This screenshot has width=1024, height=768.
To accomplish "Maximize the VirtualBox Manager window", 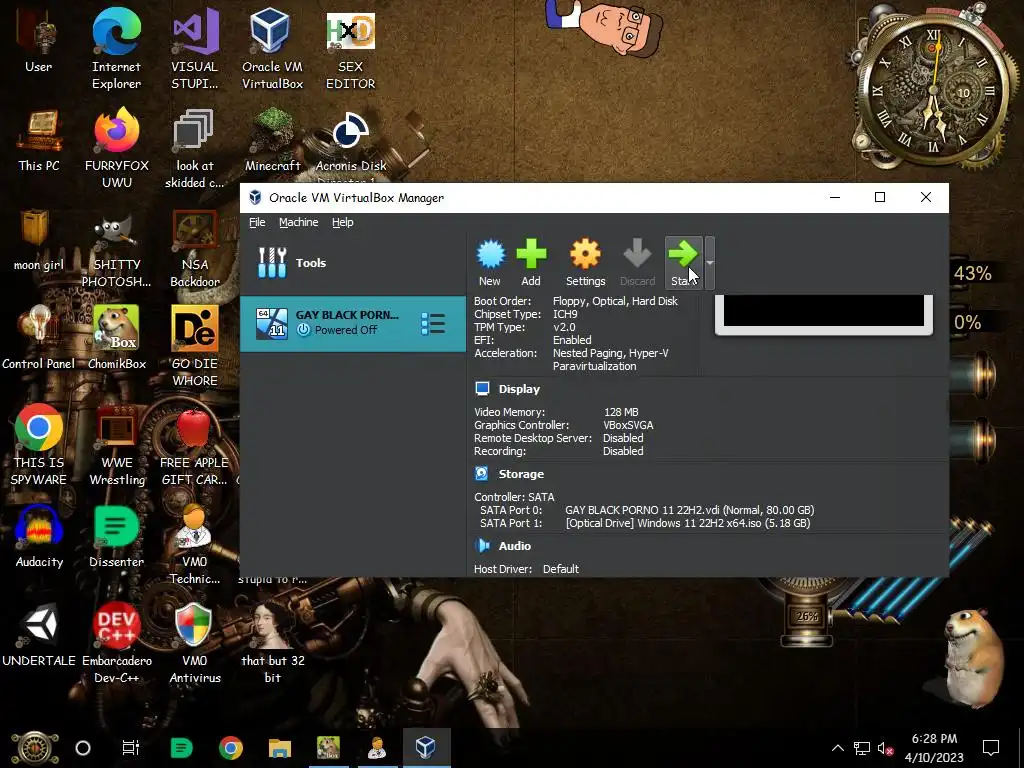I will tap(880, 197).
